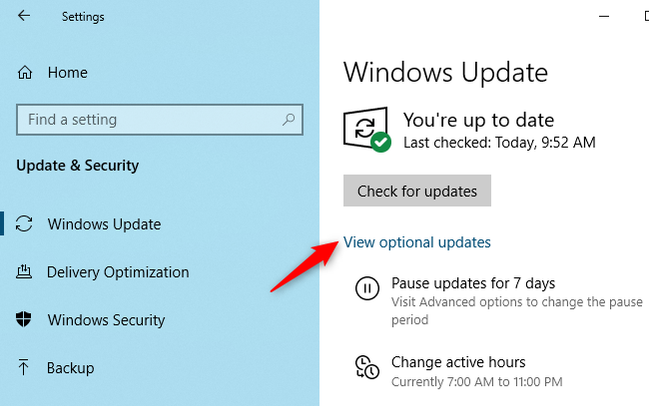Image resolution: width=649 pixels, height=406 pixels.
Task: Minimize the Settings window
Action: [x=605, y=16]
